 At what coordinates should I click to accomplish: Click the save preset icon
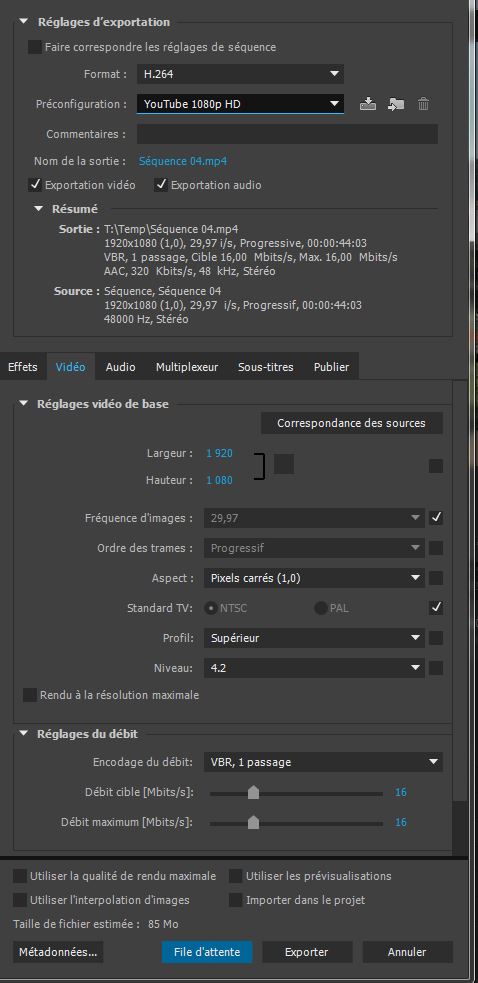coord(368,104)
